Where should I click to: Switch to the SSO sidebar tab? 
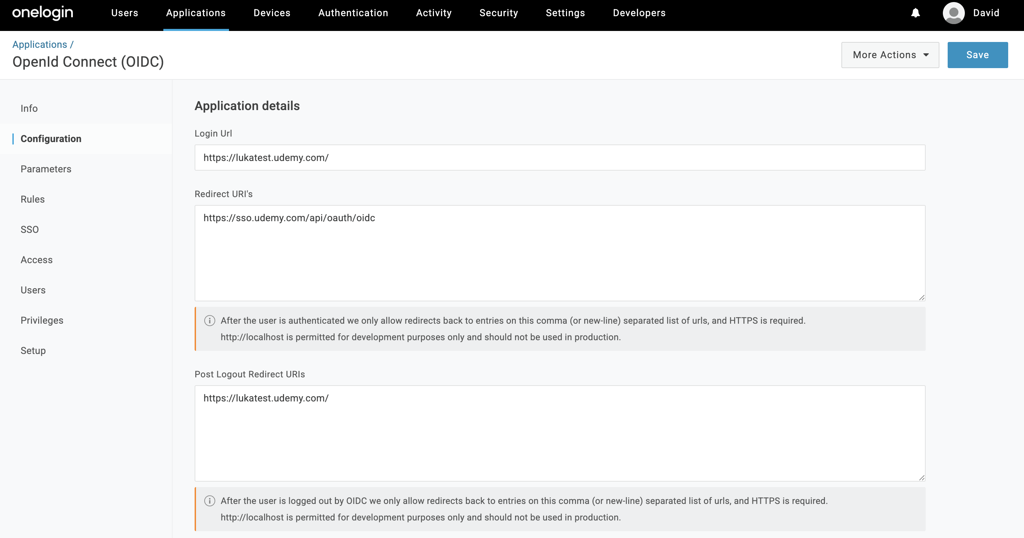click(29, 229)
